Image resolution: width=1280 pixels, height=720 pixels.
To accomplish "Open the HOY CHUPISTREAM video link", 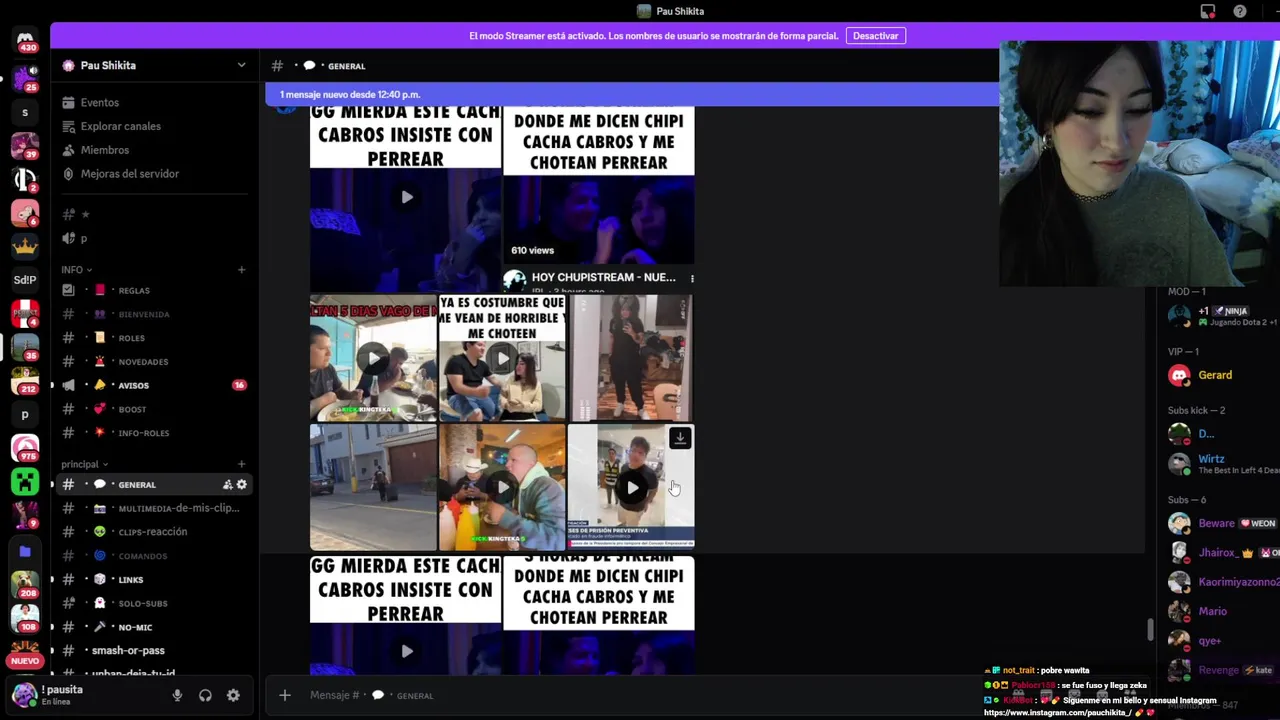I will (x=603, y=277).
